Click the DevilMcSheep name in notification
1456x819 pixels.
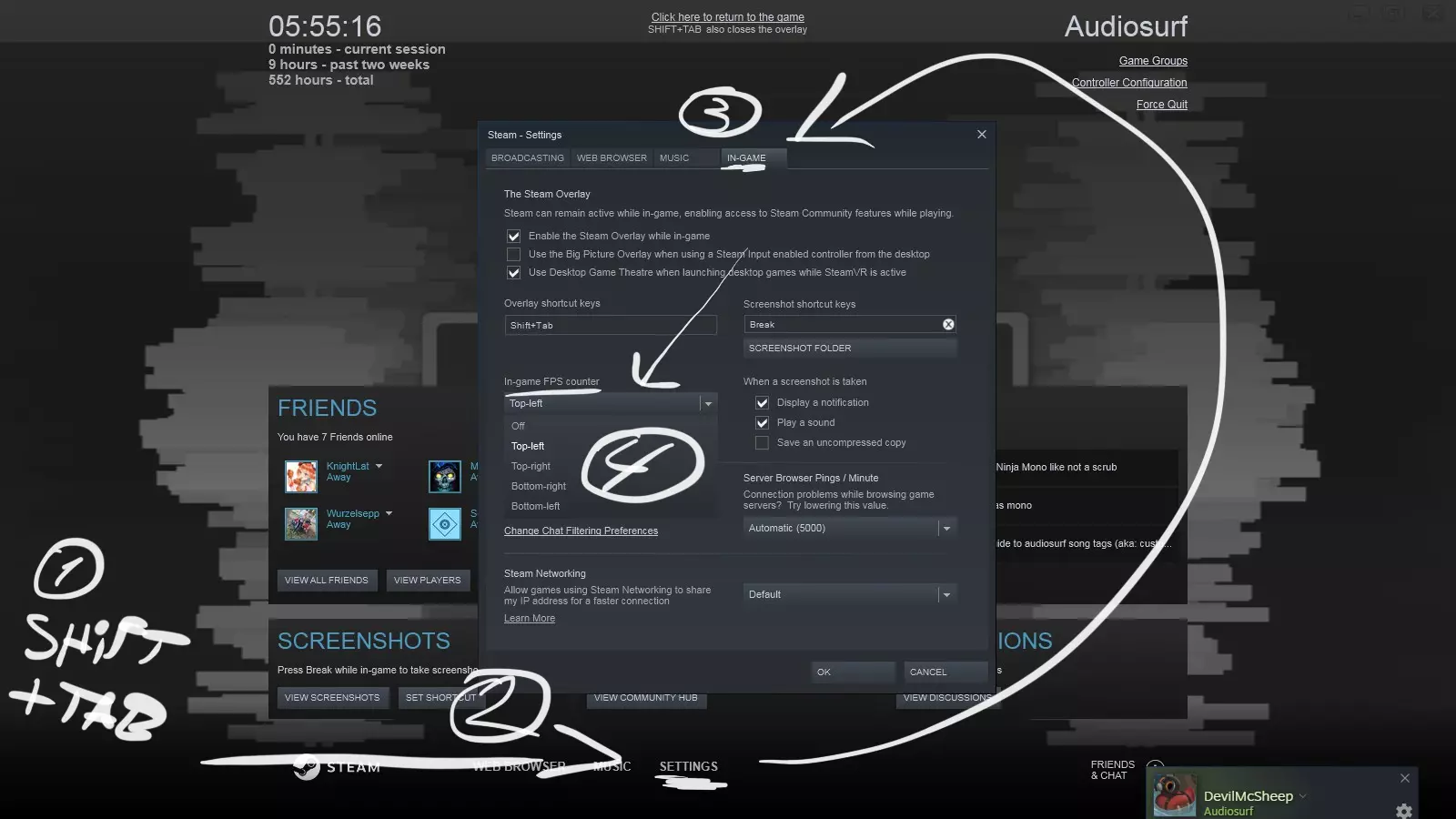pyautogui.click(x=1249, y=796)
